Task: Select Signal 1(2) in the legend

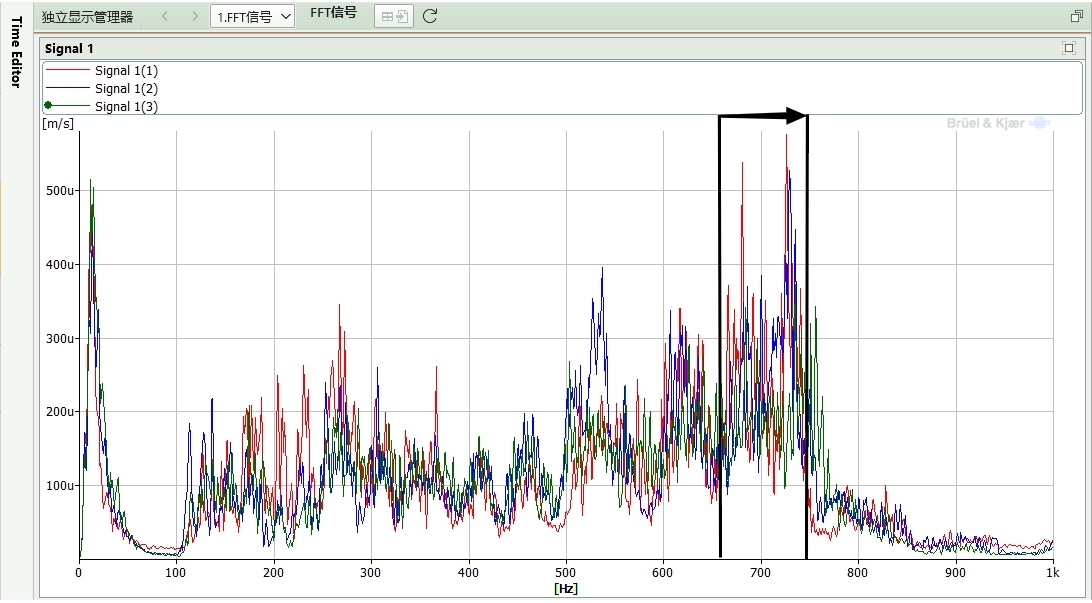Action: pyautogui.click(x=126, y=88)
